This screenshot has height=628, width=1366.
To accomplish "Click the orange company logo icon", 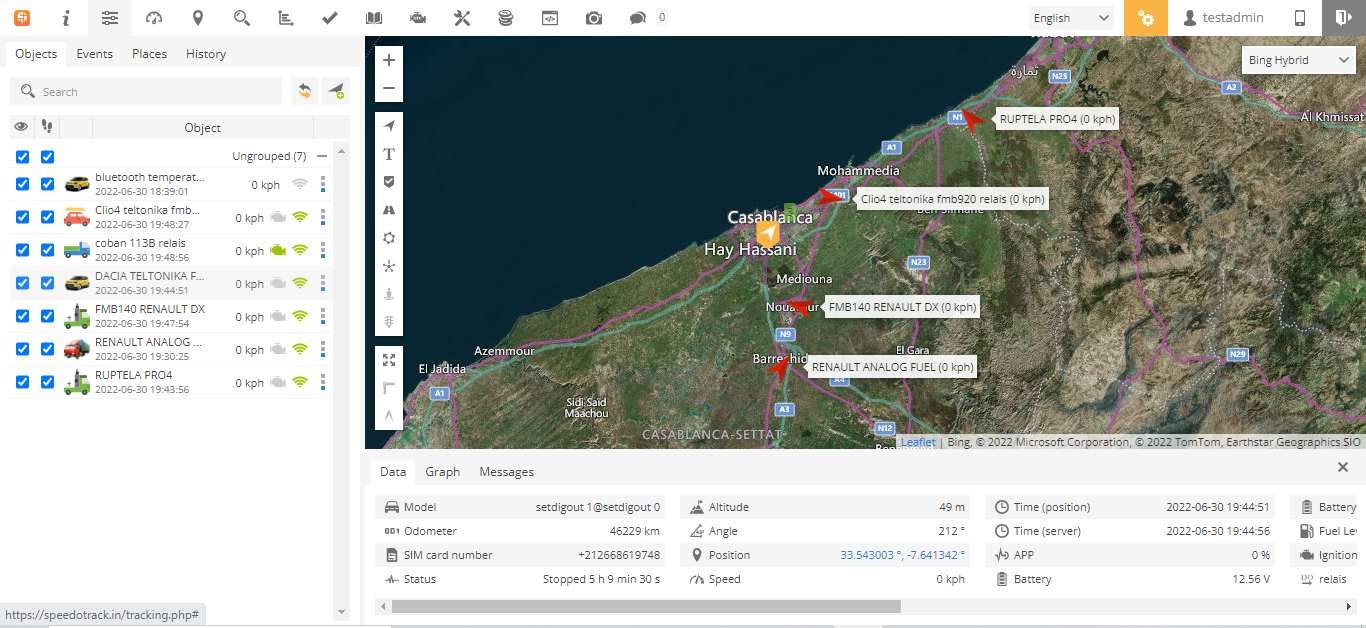I will tap(22, 18).
